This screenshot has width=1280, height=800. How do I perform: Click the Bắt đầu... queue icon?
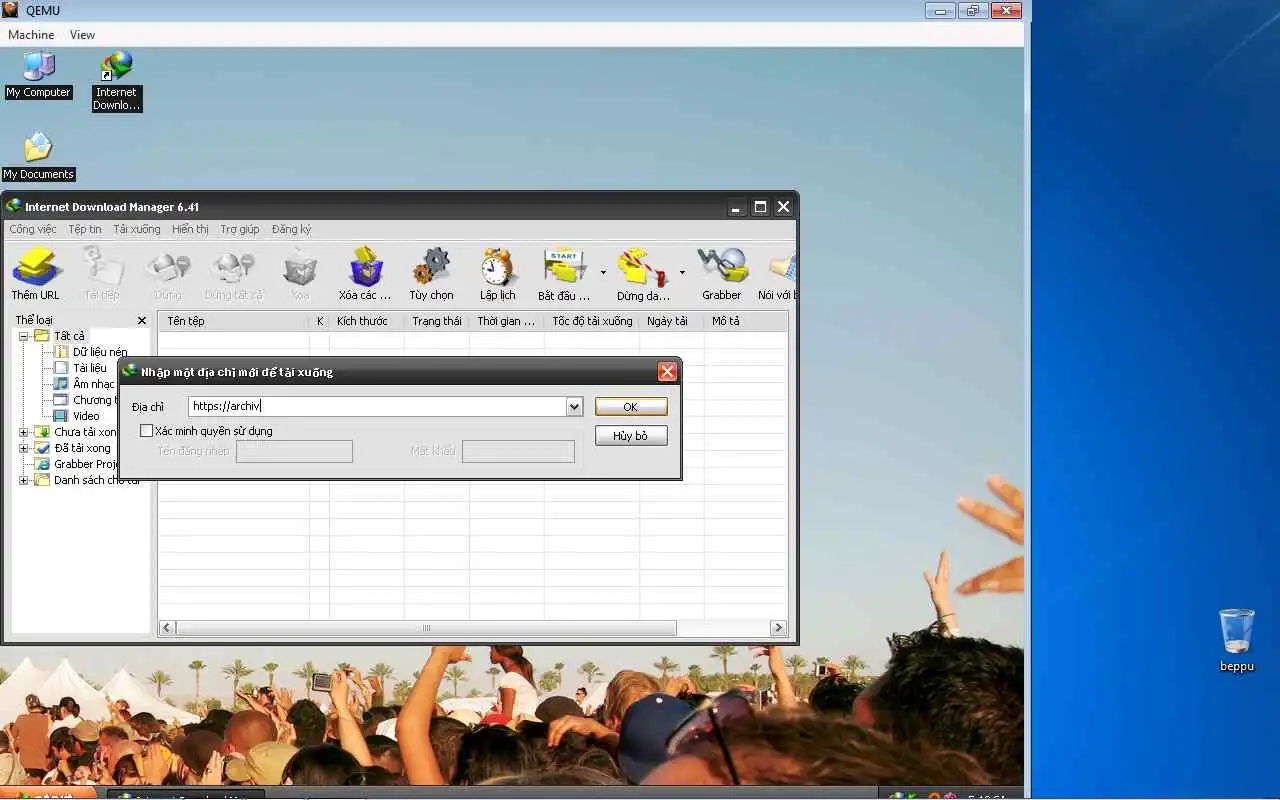(564, 273)
